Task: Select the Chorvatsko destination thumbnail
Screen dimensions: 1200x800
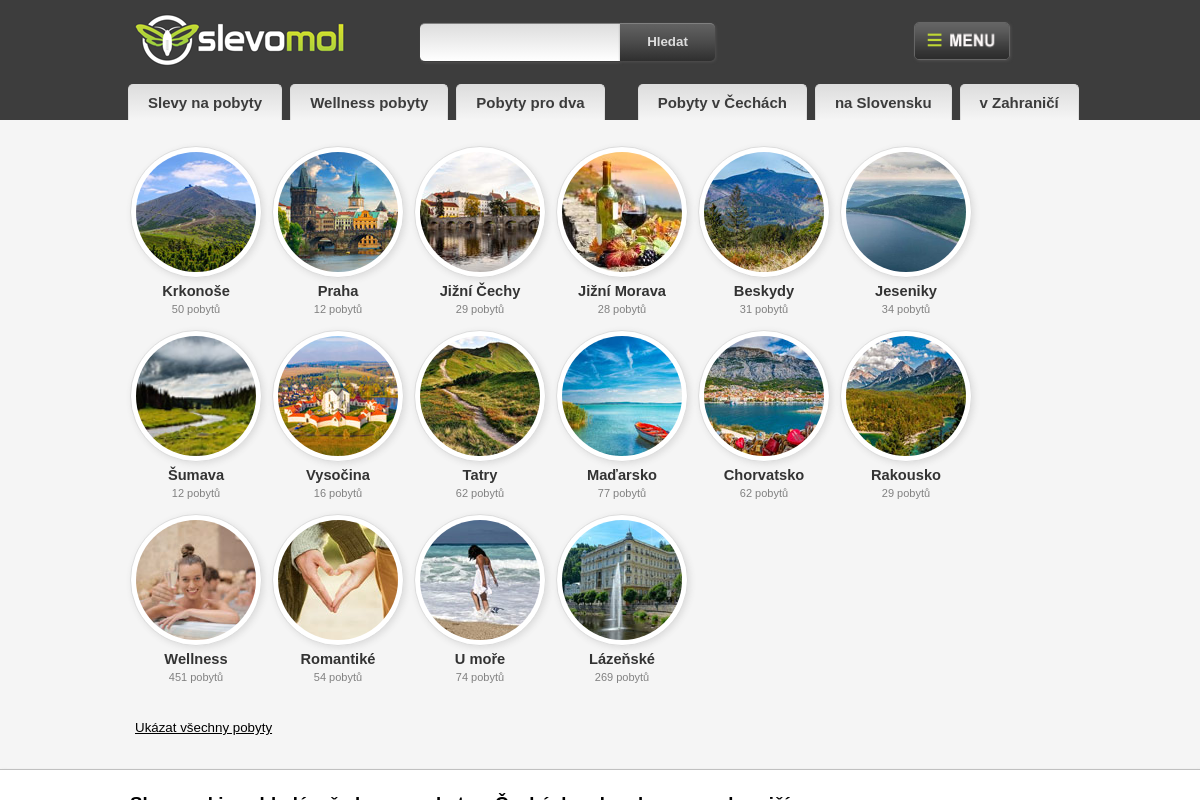Action: pos(764,396)
